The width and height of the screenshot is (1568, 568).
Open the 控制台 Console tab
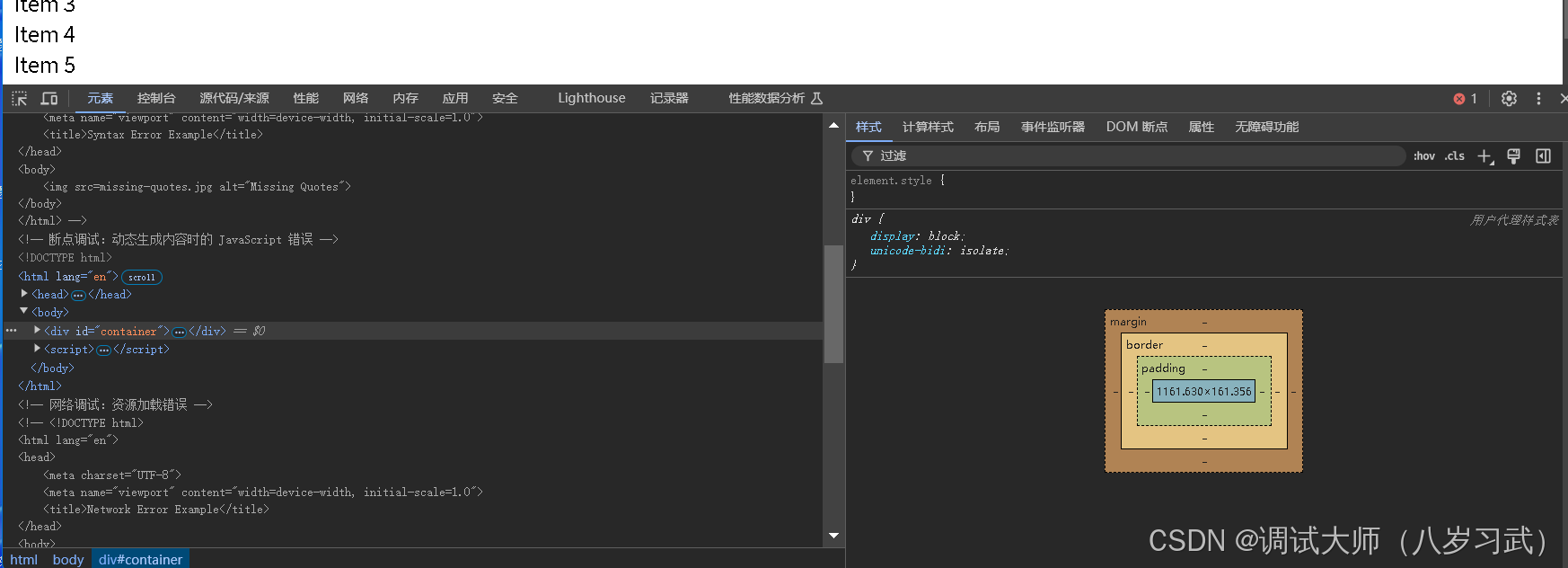(156, 98)
